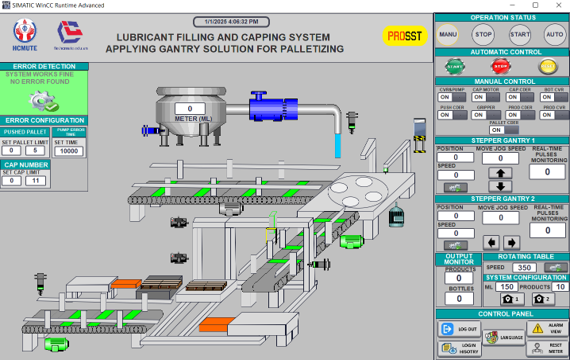Image resolution: width=570 pixels, height=360 pixels.
Task: Toggle the GRIPPER manual switch
Action: click(485, 115)
